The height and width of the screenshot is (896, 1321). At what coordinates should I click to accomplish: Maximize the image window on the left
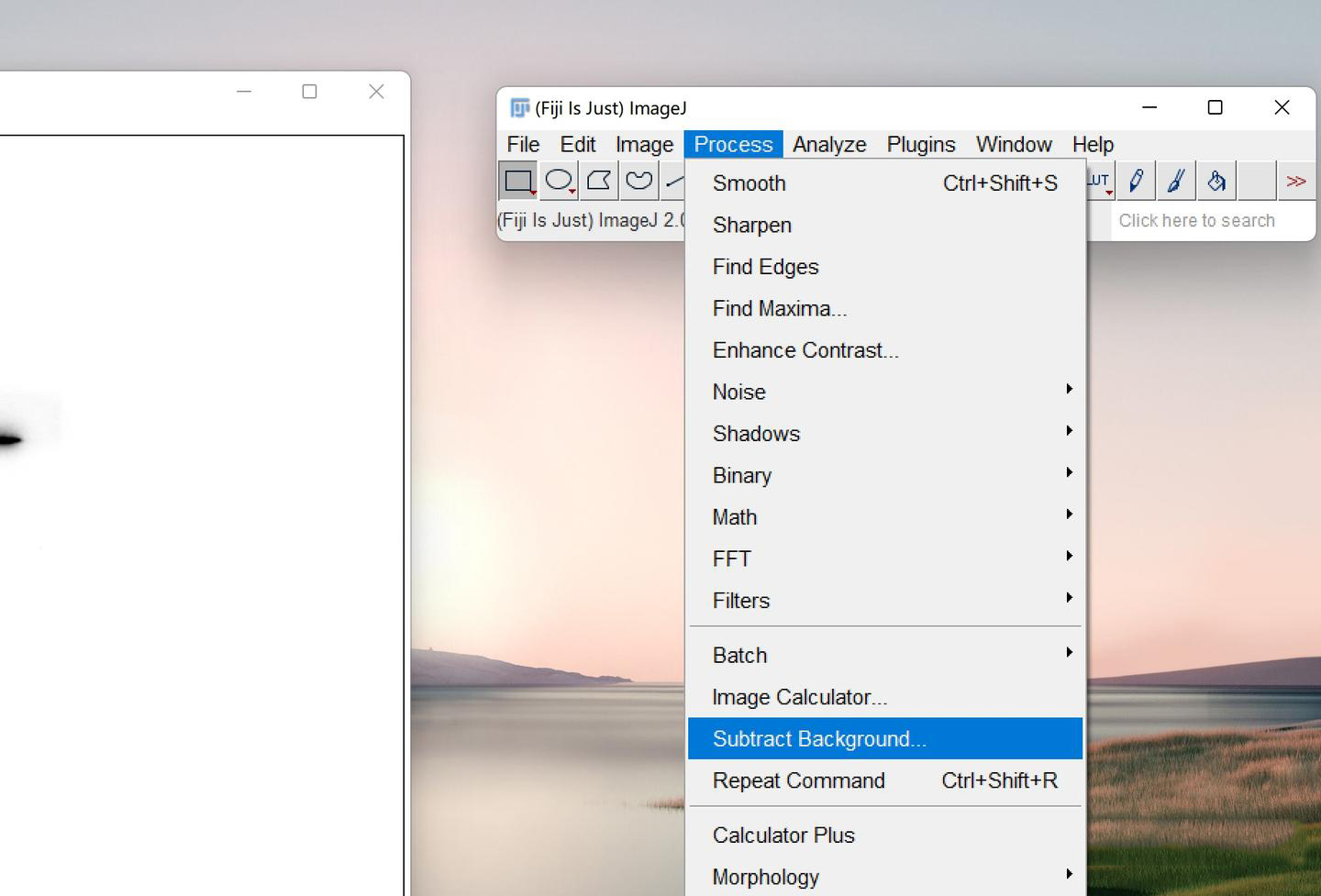tap(310, 92)
